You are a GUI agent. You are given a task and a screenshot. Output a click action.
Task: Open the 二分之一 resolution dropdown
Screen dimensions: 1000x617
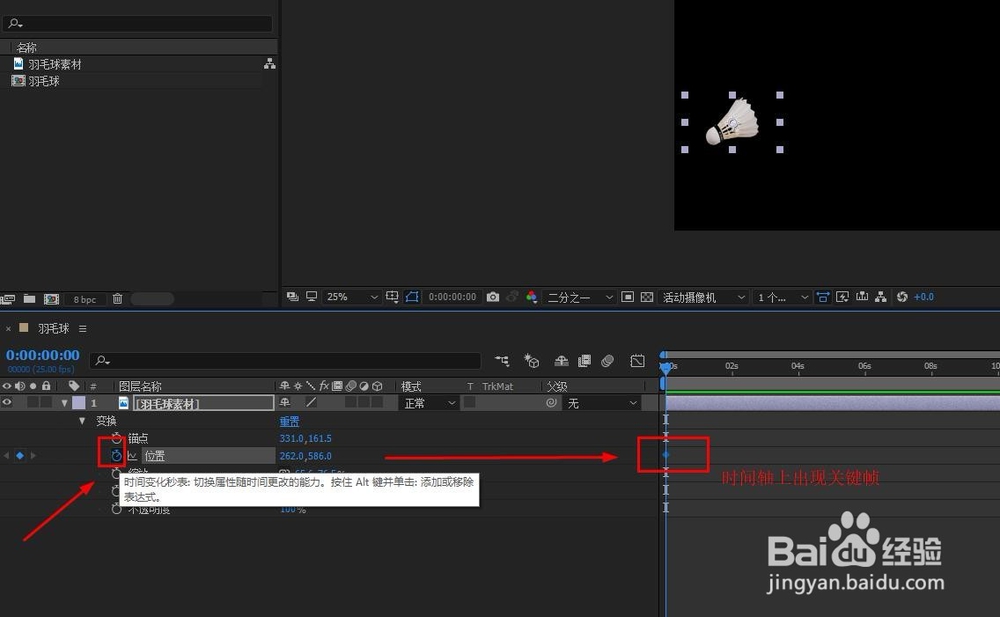click(x=580, y=297)
